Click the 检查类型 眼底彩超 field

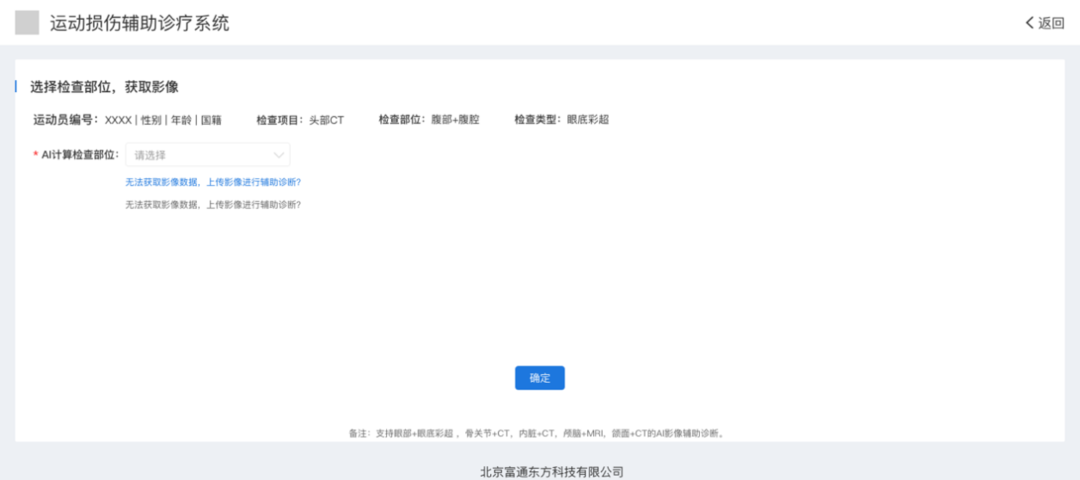click(561, 120)
